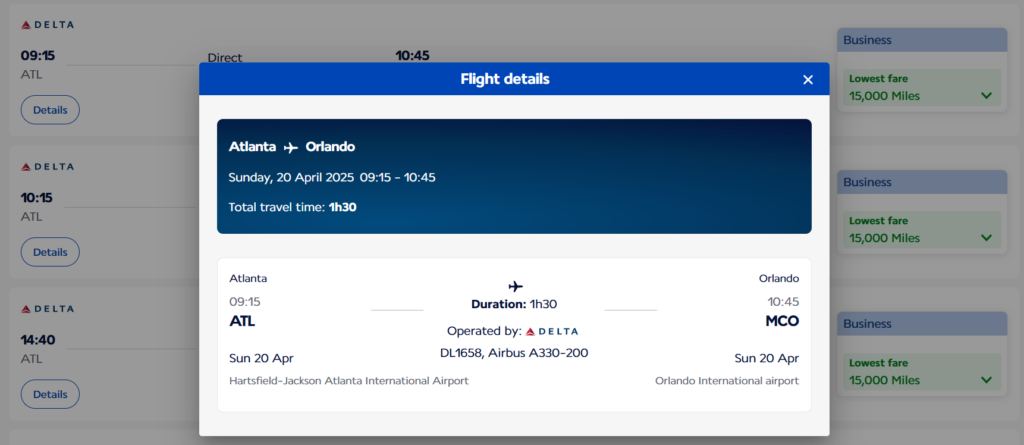Close the Flight details dialog
Screen dimensions: 1024x445
(808, 80)
